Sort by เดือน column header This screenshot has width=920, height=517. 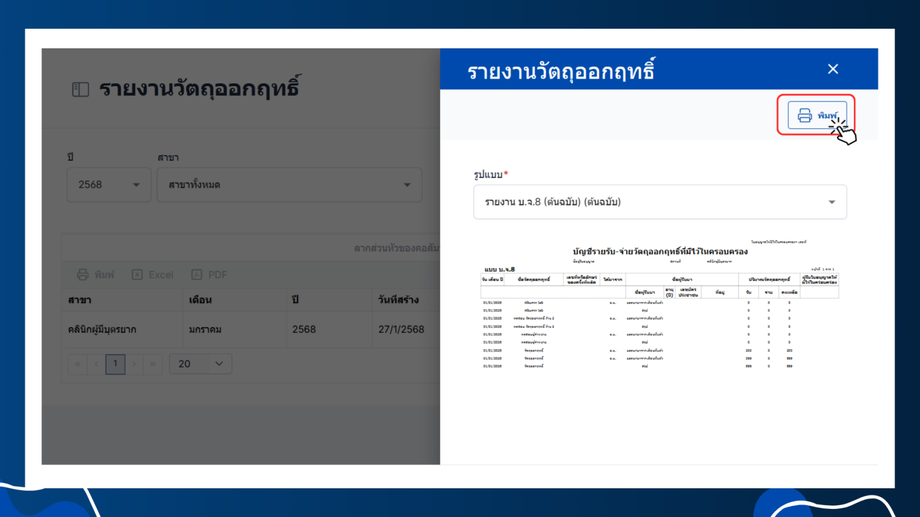pos(234,300)
